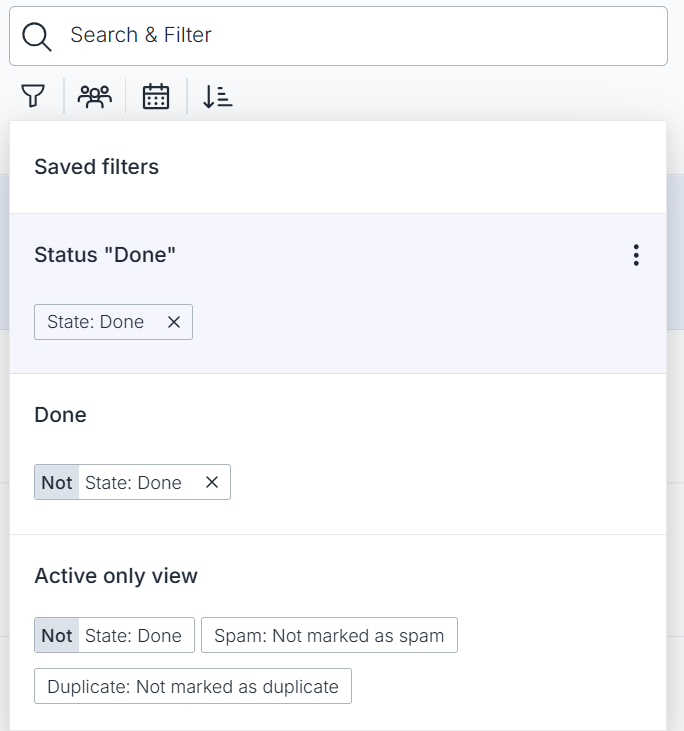The width and height of the screenshot is (684, 731).
Task: Click State: Done text in Done filter chip
Action: (133, 483)
